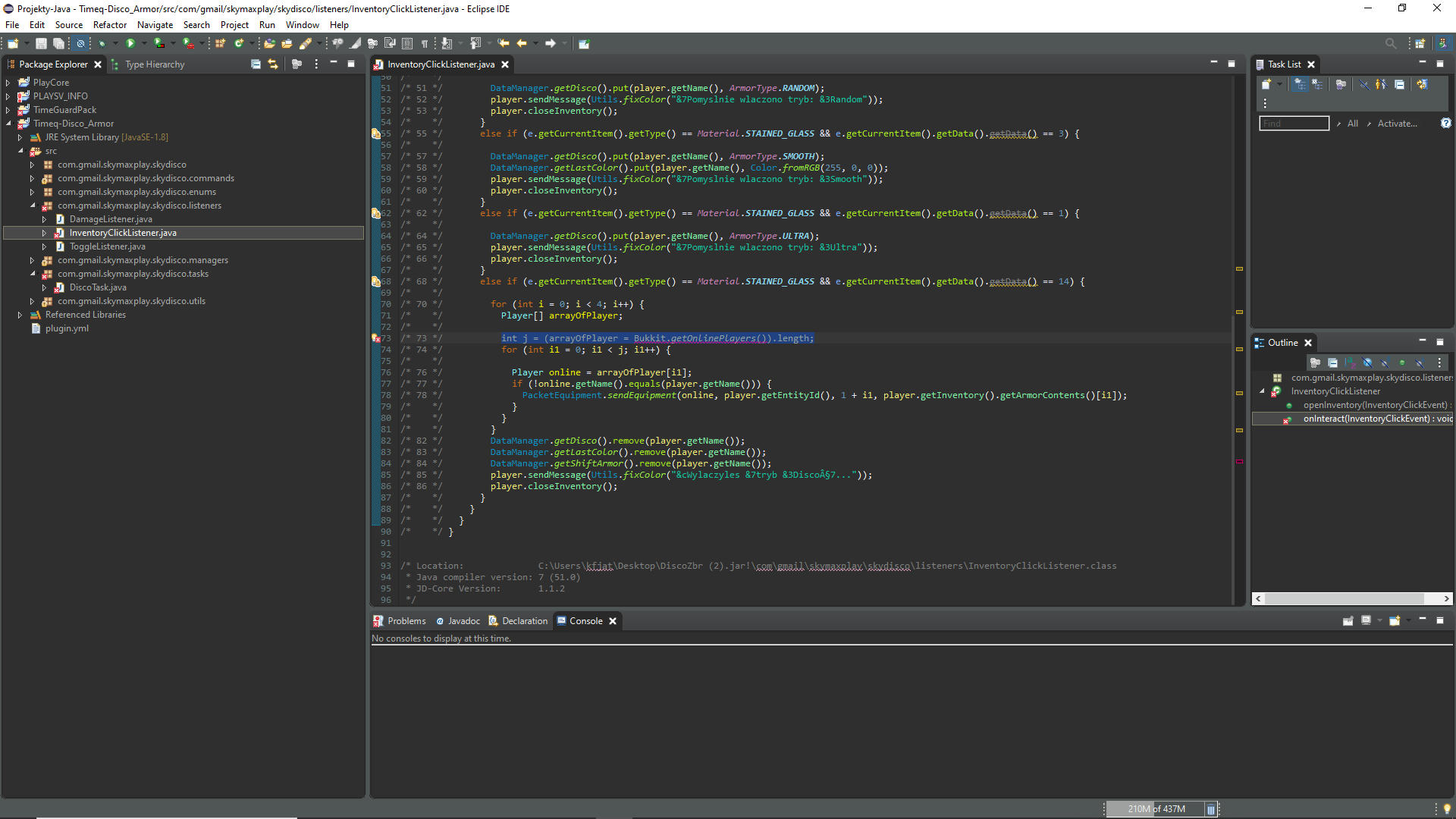The width and height of the screenshot is (1456, 819).
Task: Click the Find field in Task List
Action: (1294, 123)
